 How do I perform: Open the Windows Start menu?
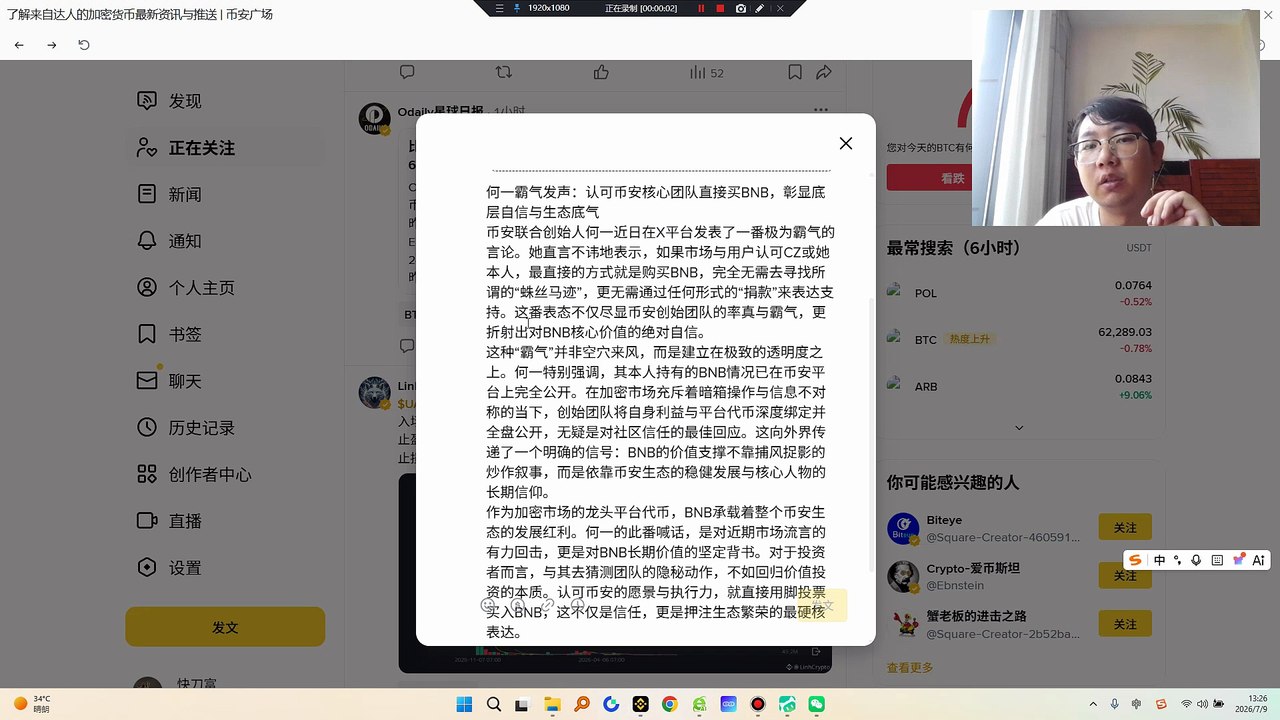[x=464, y=704]
